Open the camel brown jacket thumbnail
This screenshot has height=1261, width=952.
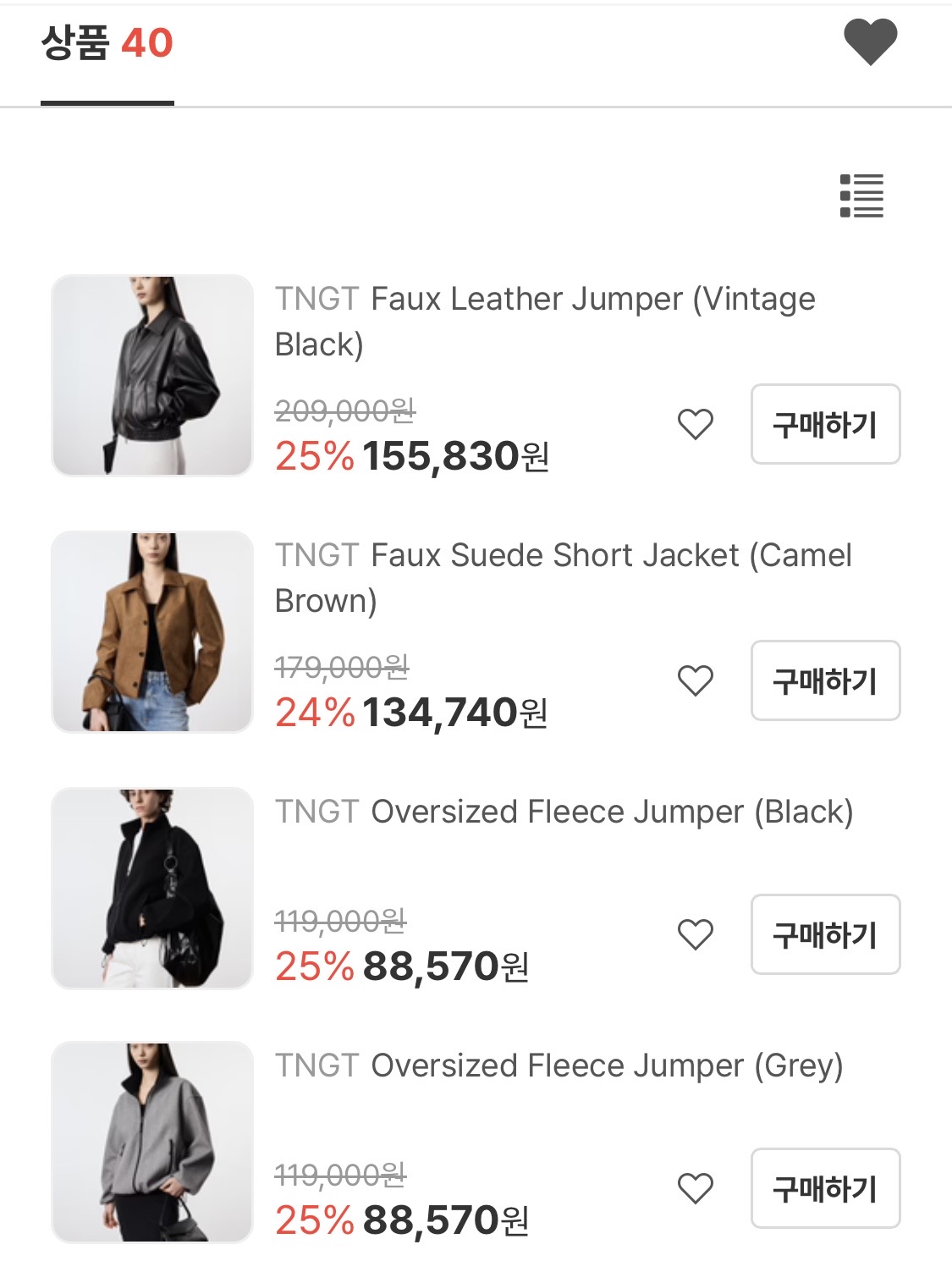152,632
